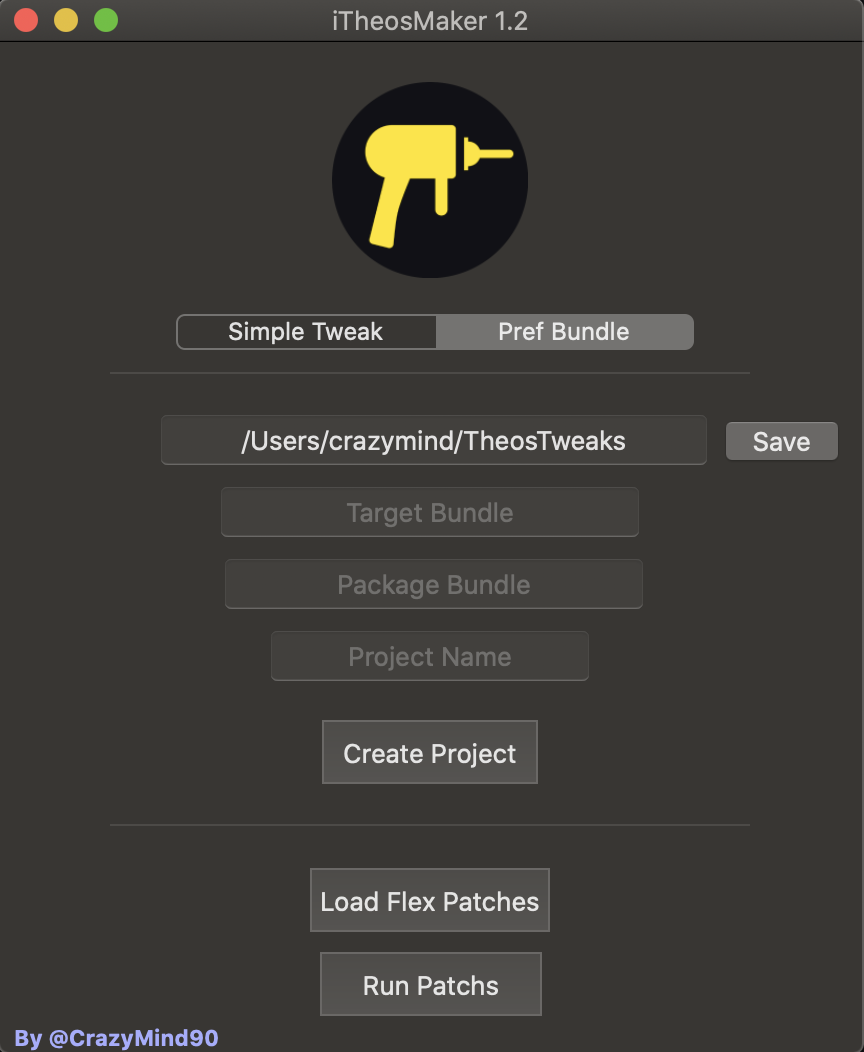Focus the Target Bundle text field

tap(430, 512)
